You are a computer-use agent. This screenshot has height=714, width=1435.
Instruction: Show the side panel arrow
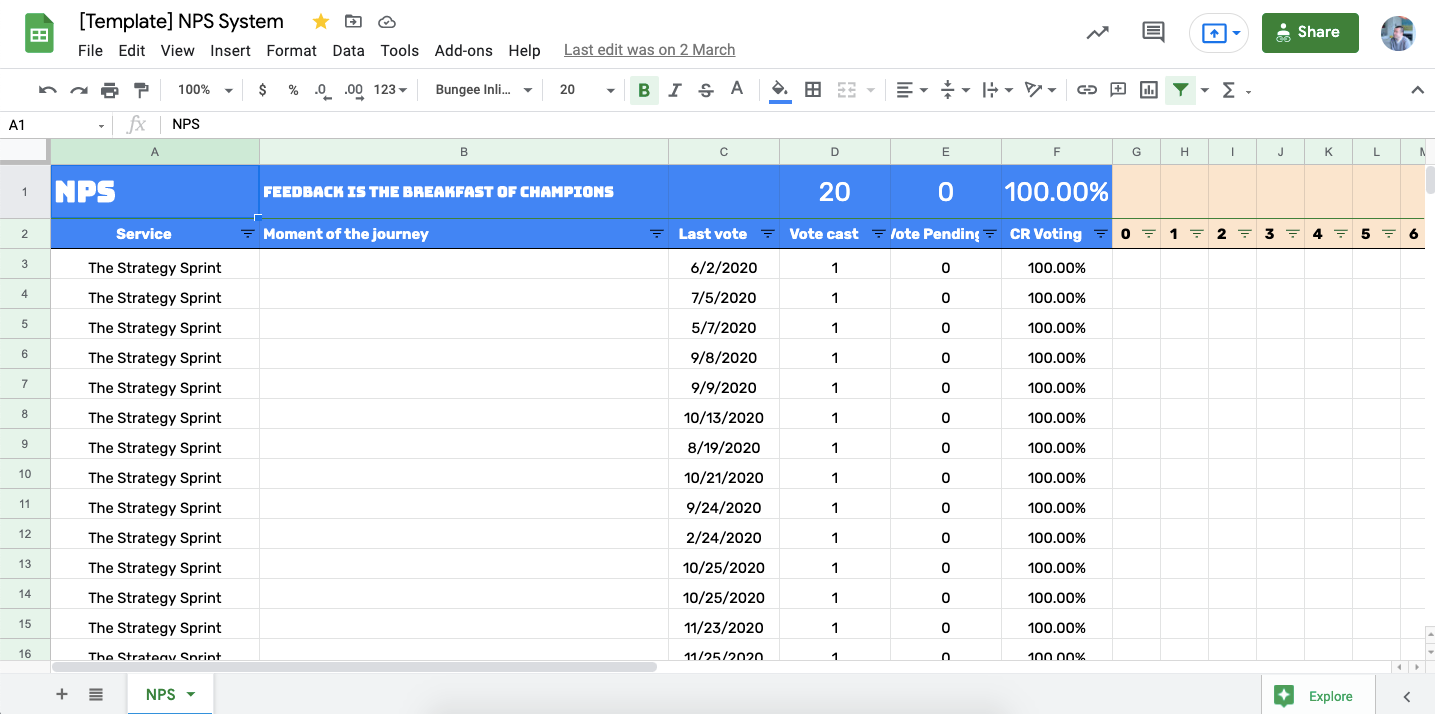tap(1407, 696)
